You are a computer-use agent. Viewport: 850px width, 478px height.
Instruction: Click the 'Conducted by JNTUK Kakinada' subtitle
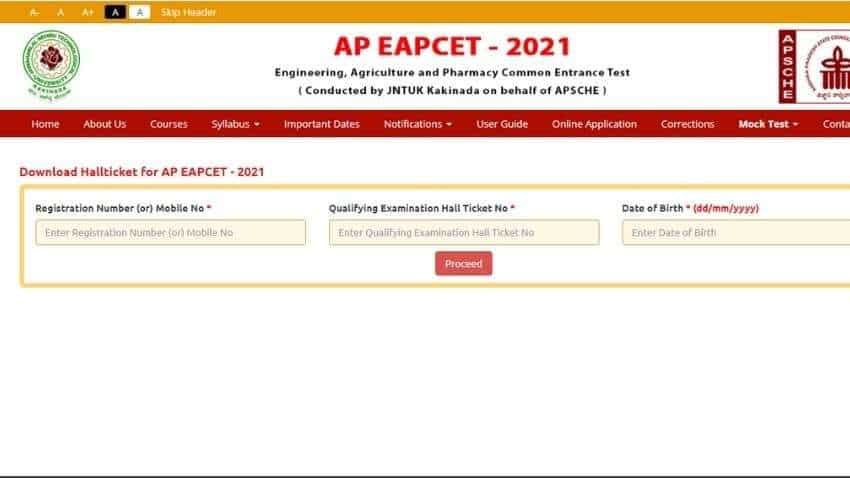452,91
